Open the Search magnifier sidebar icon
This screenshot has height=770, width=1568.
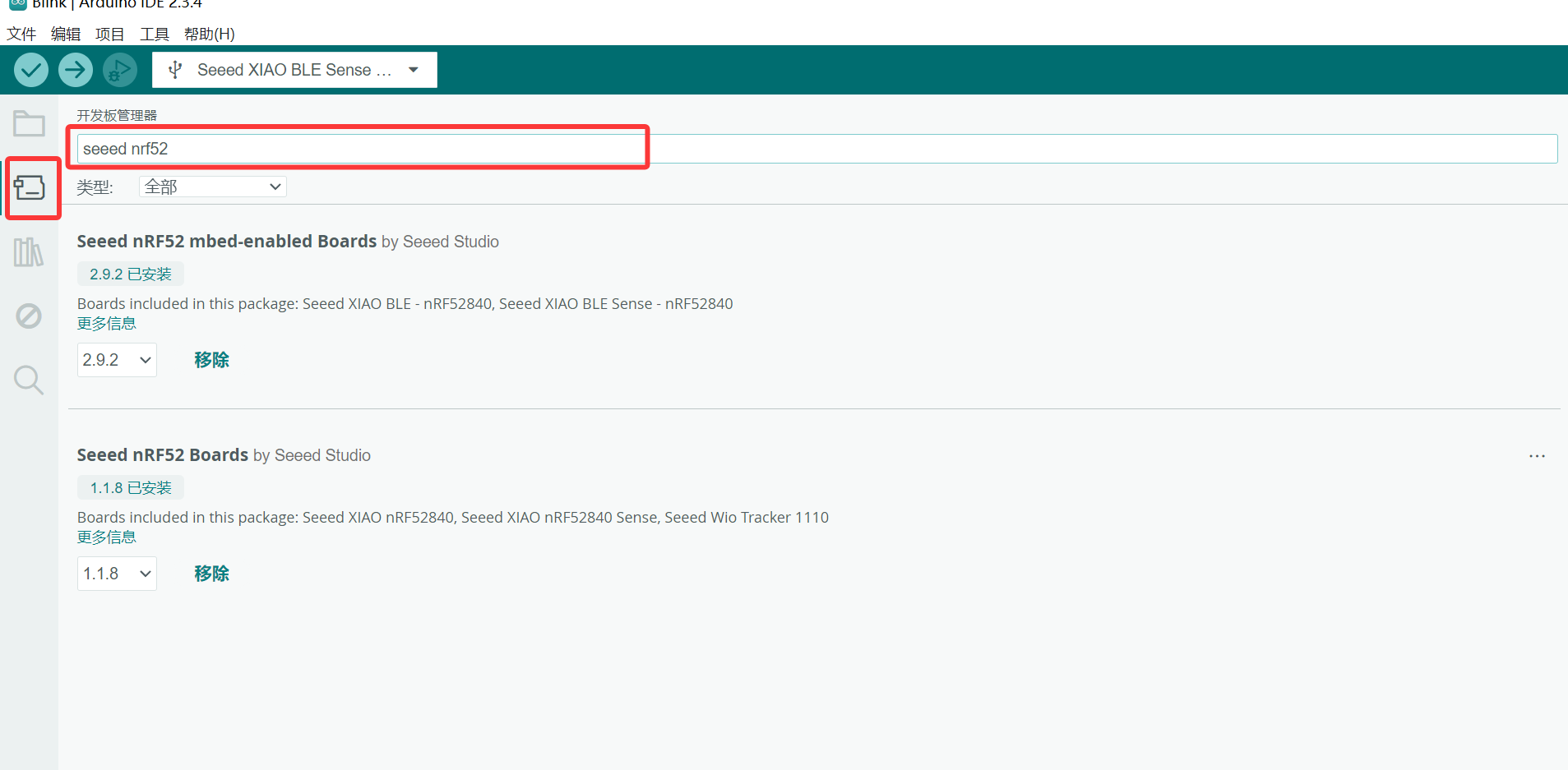29,380
